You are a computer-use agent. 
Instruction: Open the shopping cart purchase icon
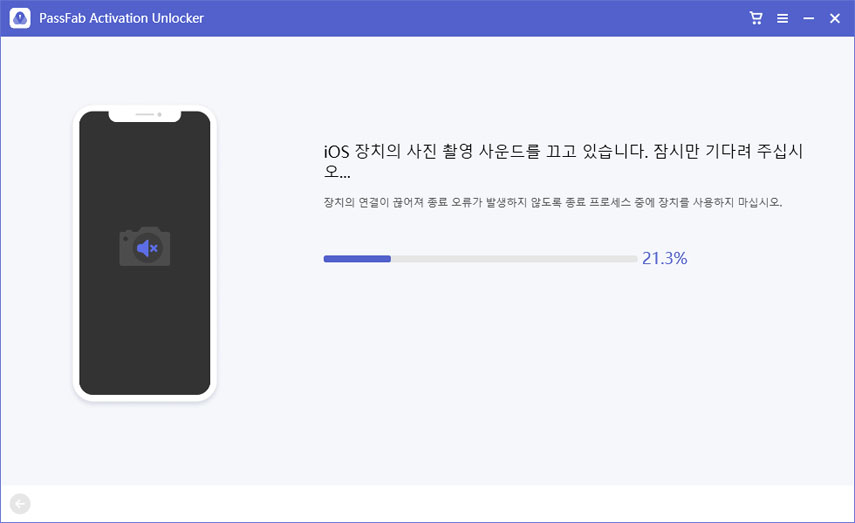(756, 18)
